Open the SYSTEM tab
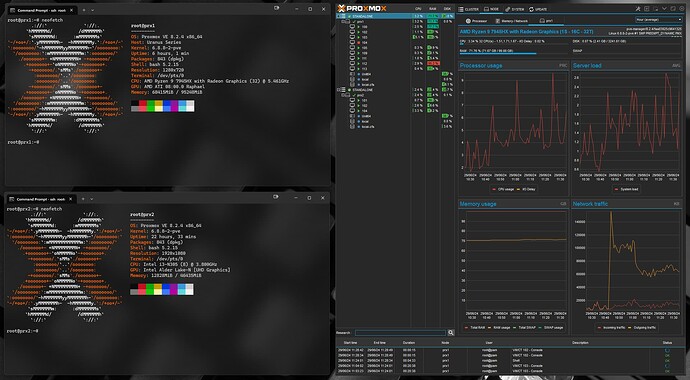This screenshot has height=380, width=690. tap(514, 9)
